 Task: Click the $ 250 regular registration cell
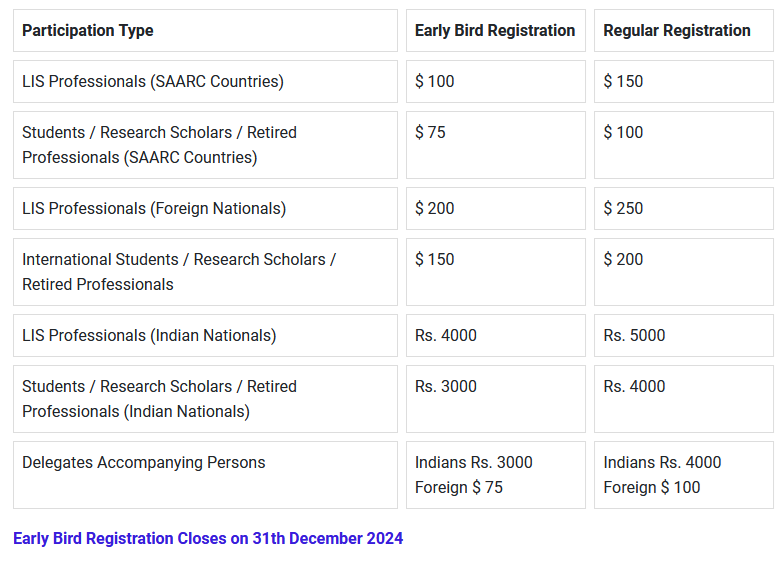tap(684, 208)
